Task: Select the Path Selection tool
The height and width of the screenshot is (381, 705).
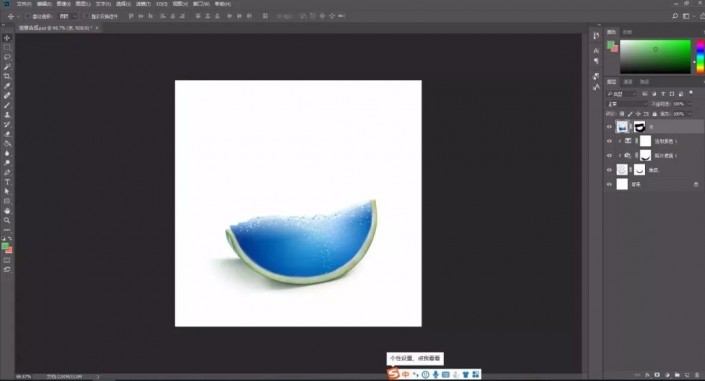Action: pyautogui.click(x=7, y=192)
